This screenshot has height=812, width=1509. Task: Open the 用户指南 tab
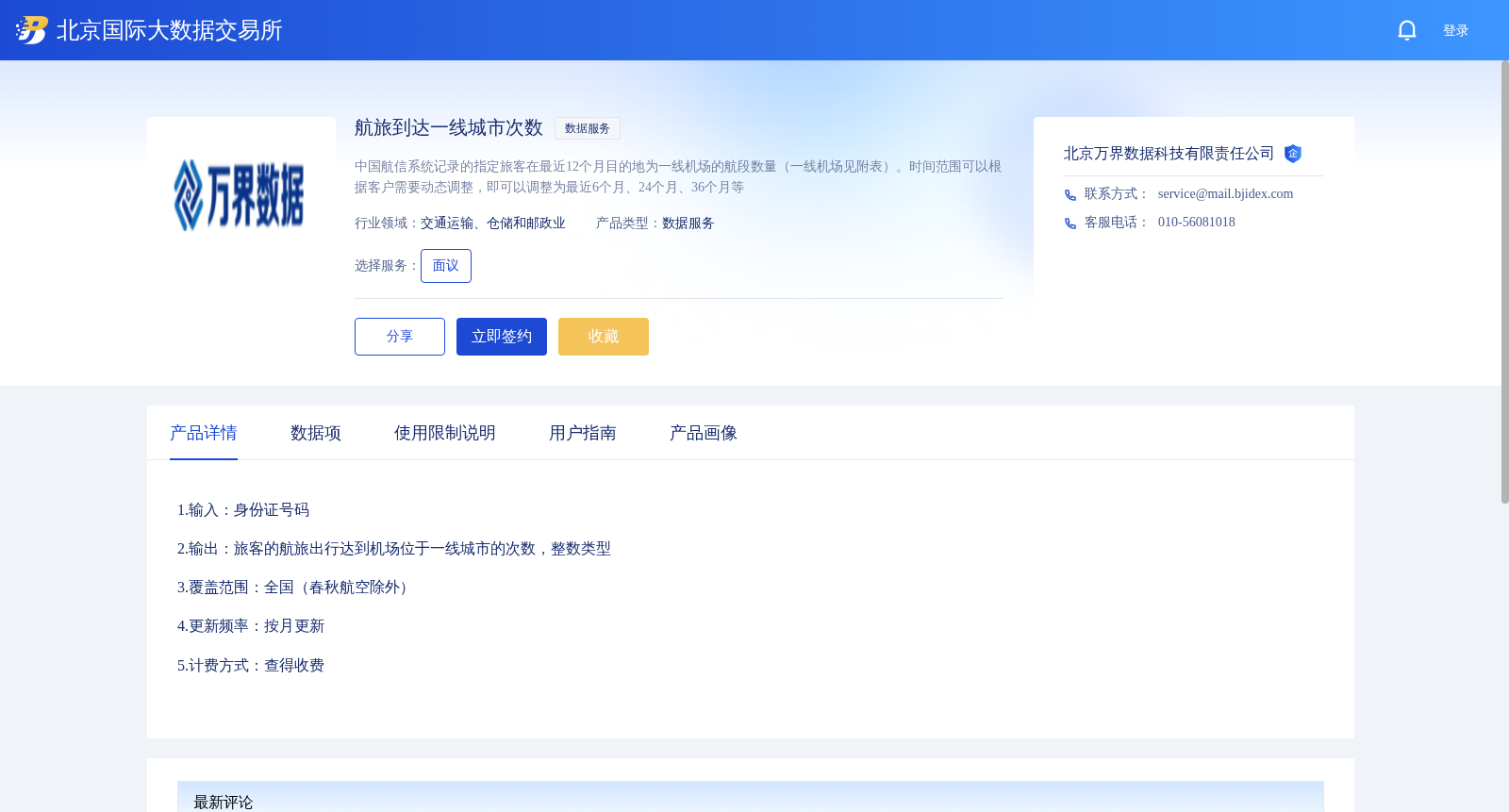(583, 433)
